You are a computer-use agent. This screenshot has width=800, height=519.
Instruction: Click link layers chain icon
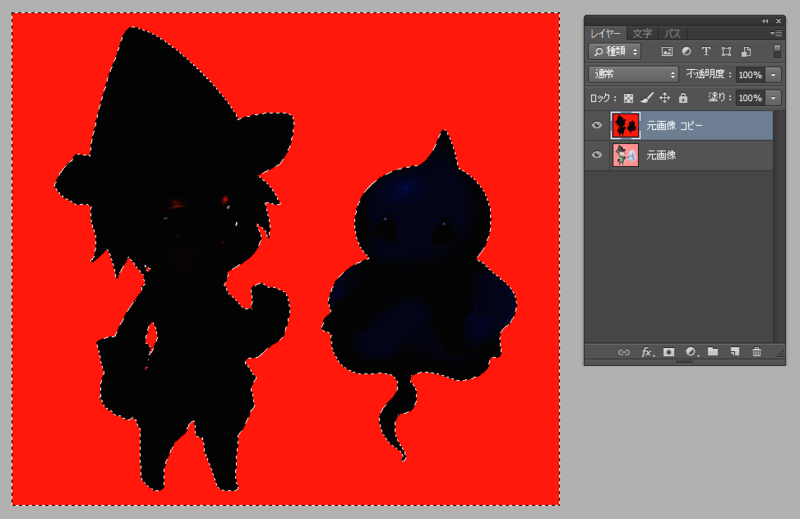pyautogui.click(x=623, y=352)
